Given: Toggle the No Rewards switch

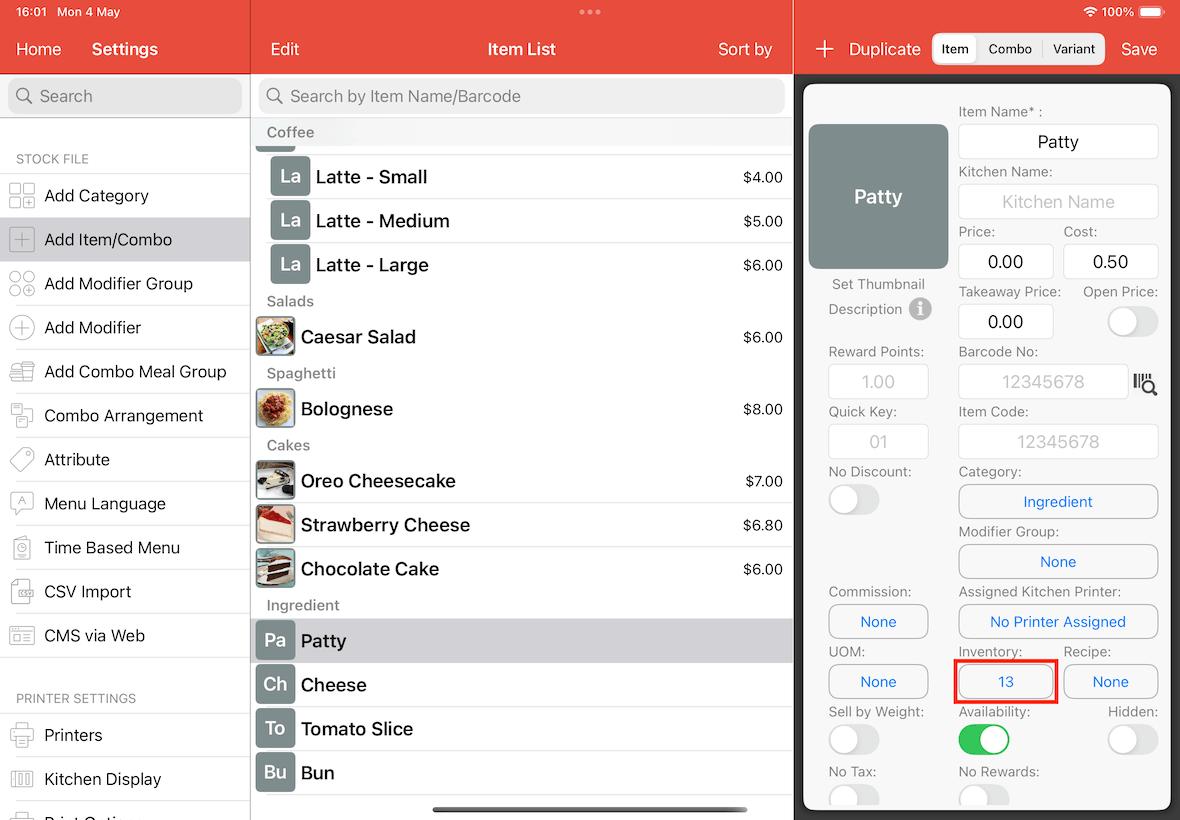Looking at the screenshot, I should click(984, 795).
